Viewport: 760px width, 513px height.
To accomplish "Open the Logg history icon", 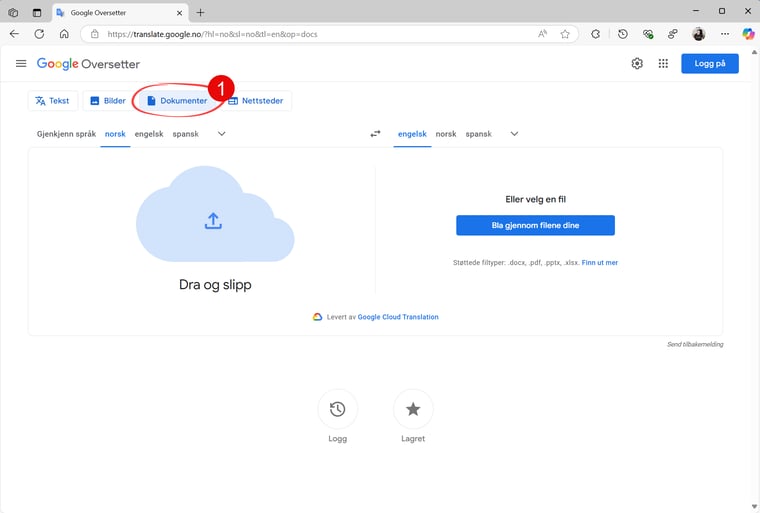I will (337, 409).
